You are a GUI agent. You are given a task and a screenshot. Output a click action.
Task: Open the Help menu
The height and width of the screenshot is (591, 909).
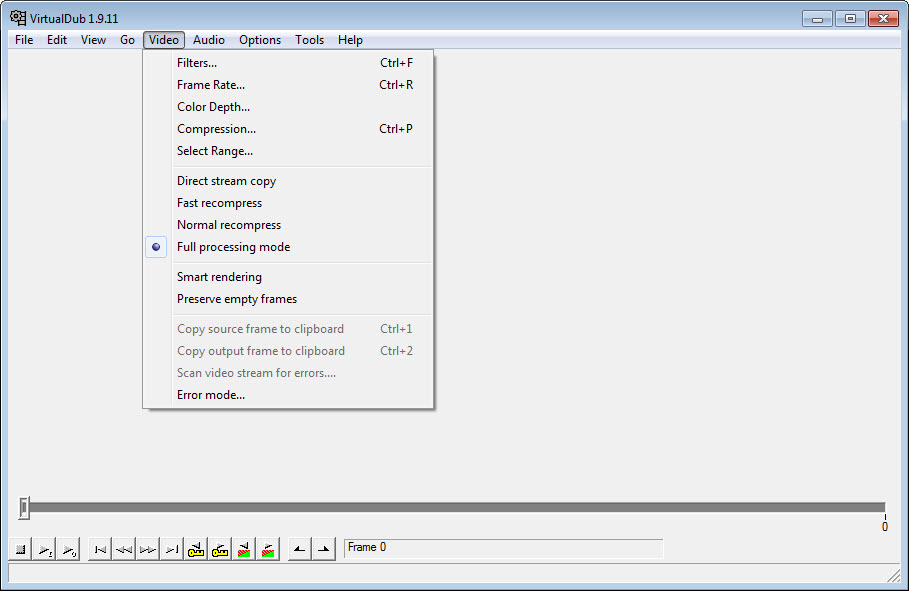click(350, 40)
